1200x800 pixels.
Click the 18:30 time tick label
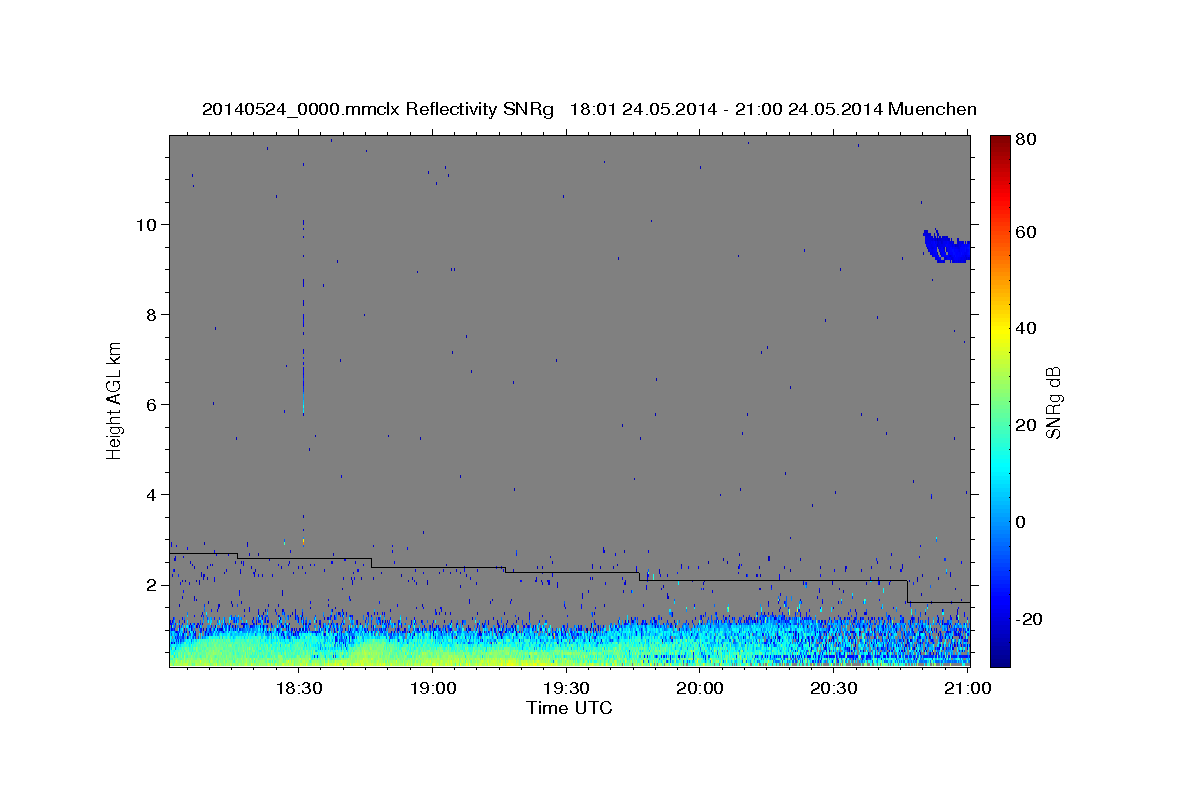coord(298,688)
